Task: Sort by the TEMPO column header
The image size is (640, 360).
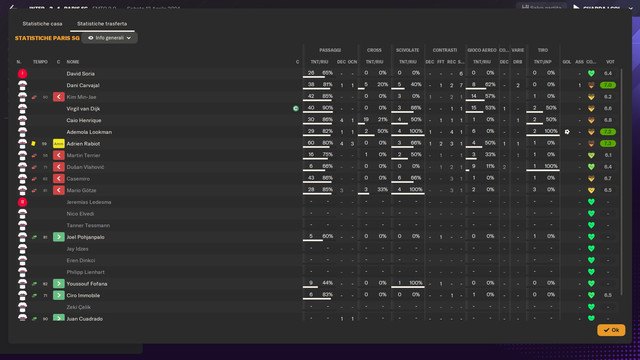Action: coord(40,62)
